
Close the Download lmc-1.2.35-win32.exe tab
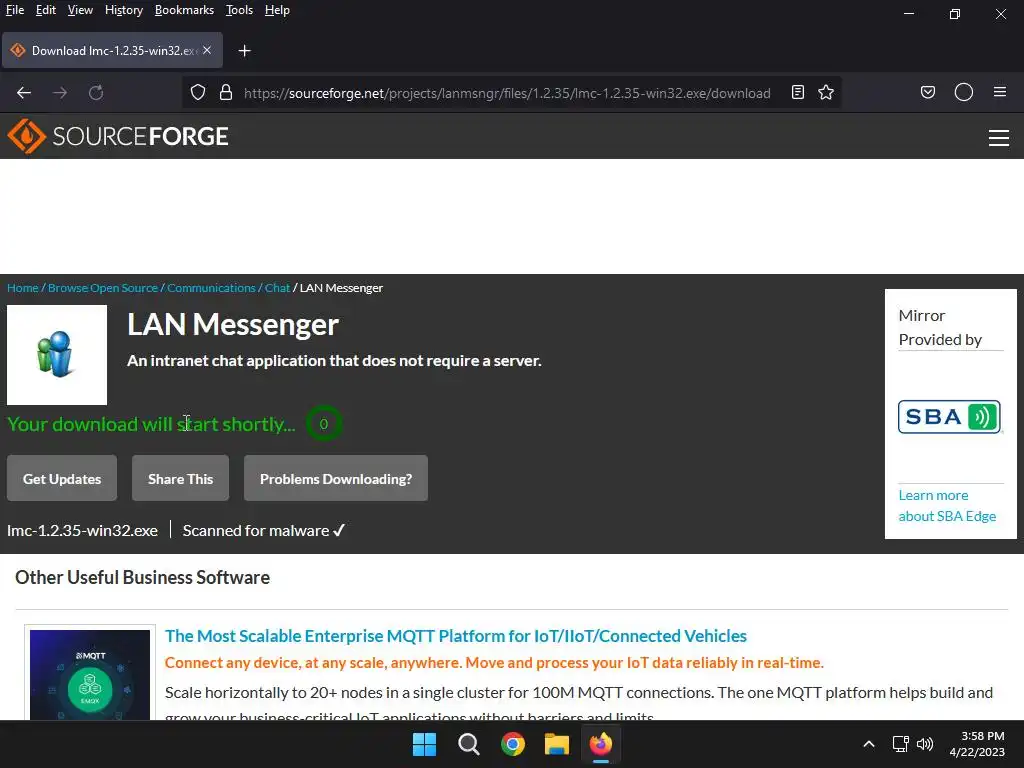point(207,50)
